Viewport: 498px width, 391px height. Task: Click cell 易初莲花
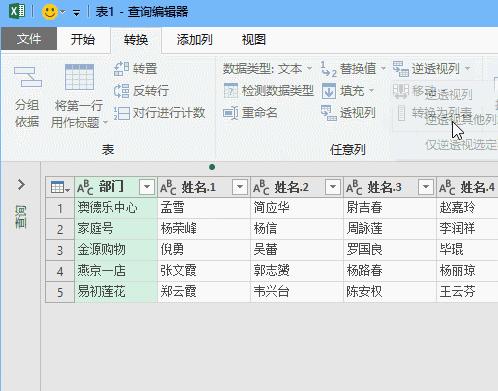[116, 292]
